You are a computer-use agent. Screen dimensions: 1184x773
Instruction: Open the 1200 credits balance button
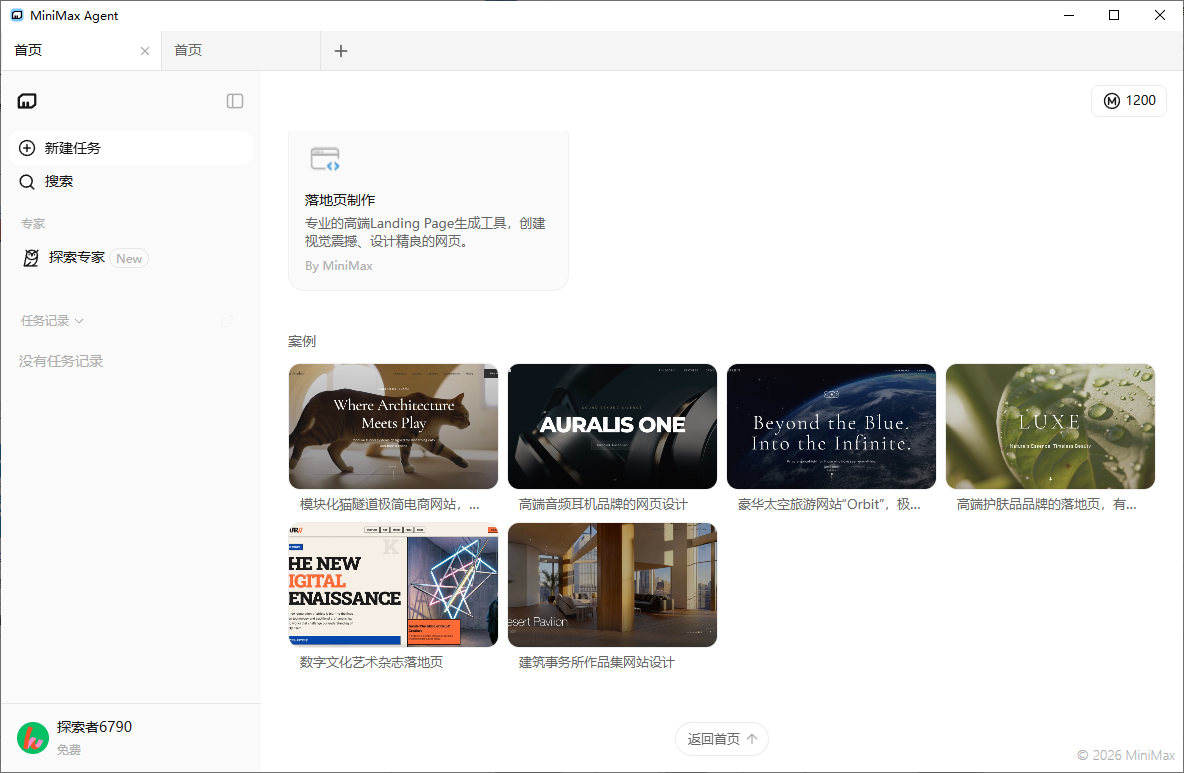1129,101
